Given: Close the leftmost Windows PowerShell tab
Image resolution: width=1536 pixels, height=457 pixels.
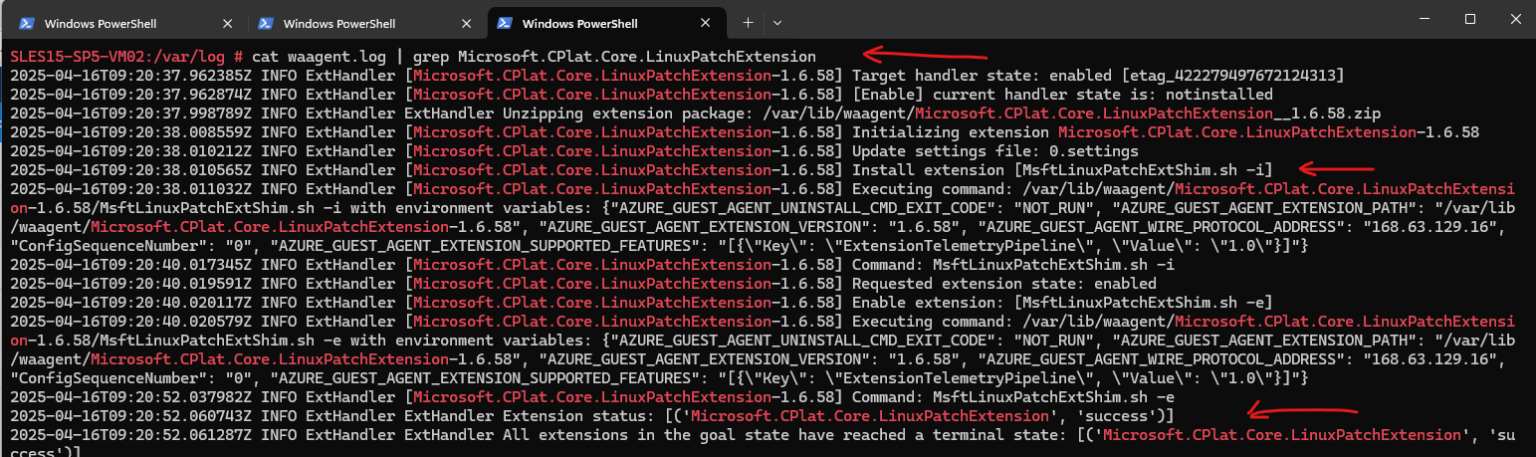Looking at the screenshot, I should tap(227, 23).
